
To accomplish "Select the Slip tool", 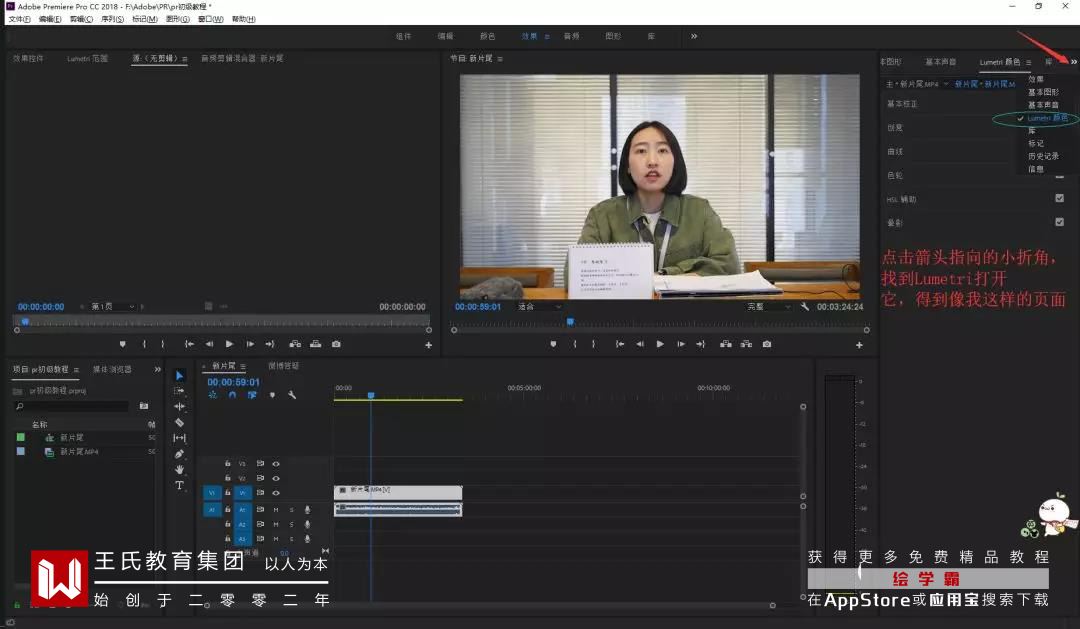I will (180, 438).
